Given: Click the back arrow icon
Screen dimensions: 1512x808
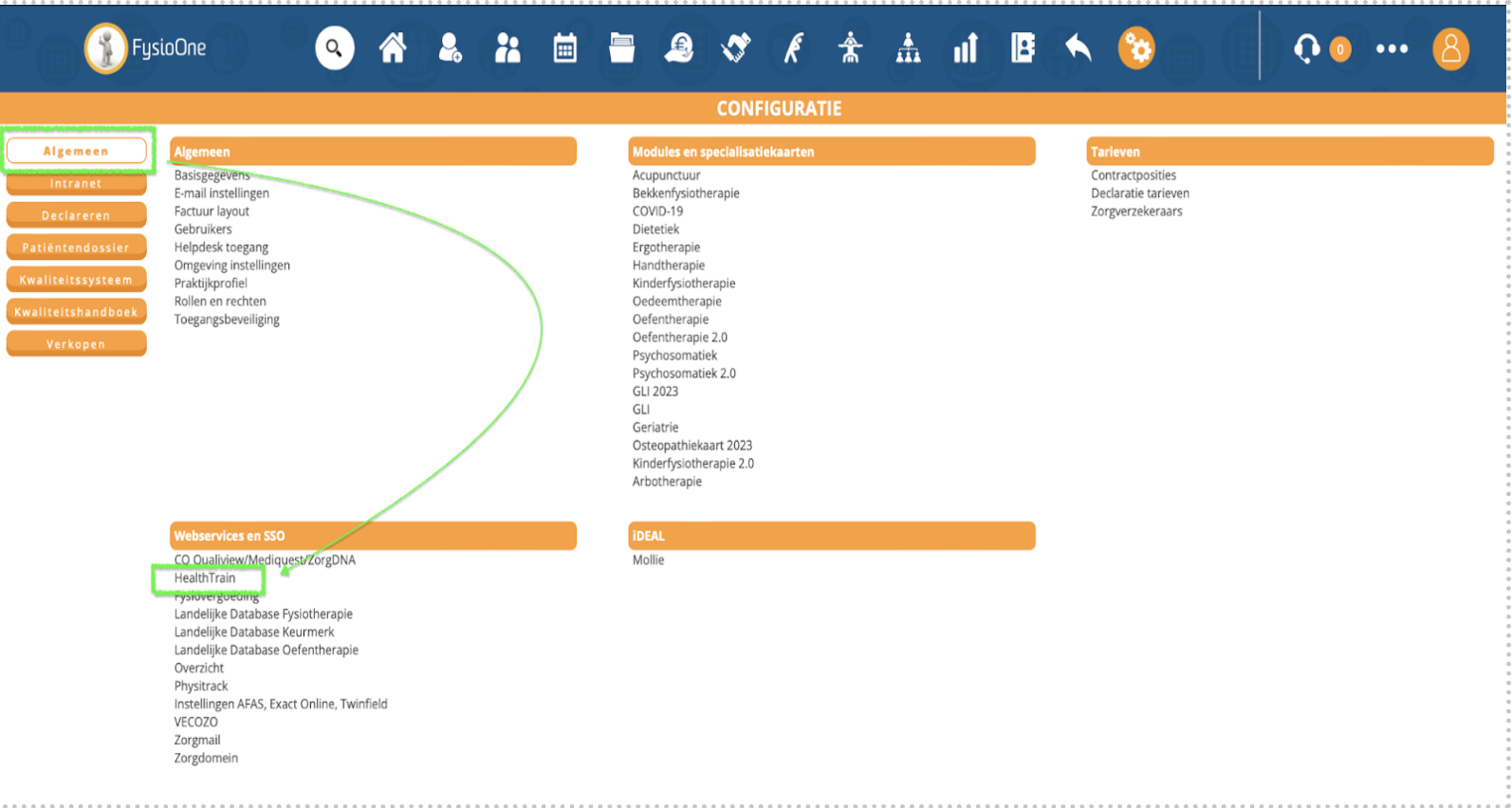Looking at the screenshot, I should click(x=1079, y=48).
